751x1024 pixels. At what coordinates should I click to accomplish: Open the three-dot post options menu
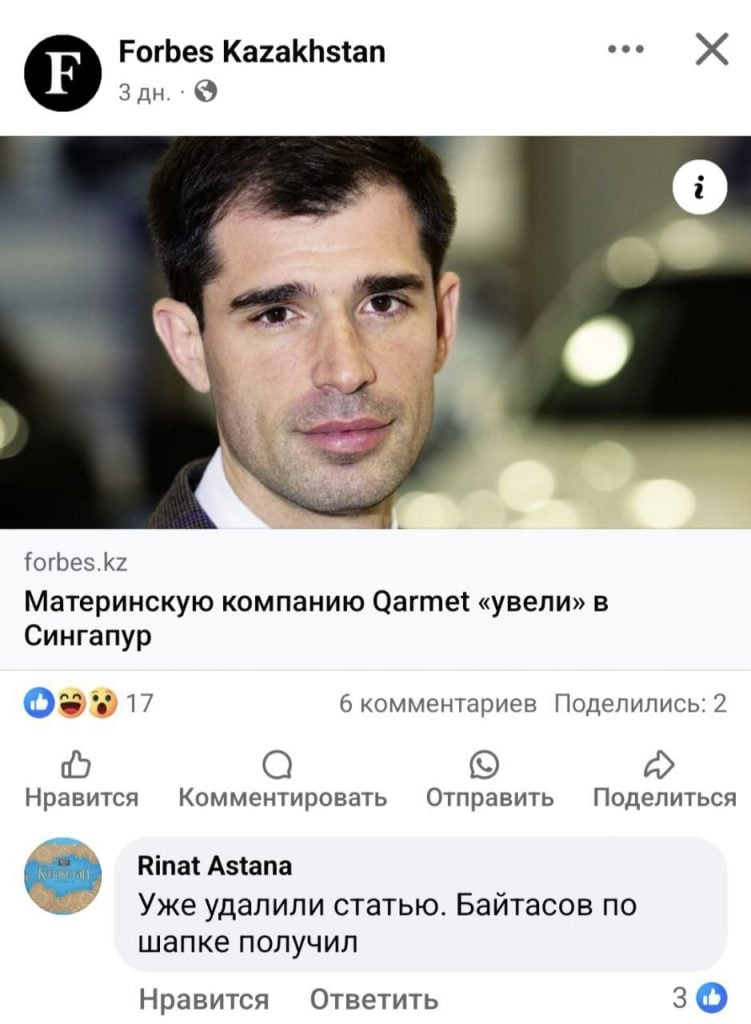click(626, 50)
